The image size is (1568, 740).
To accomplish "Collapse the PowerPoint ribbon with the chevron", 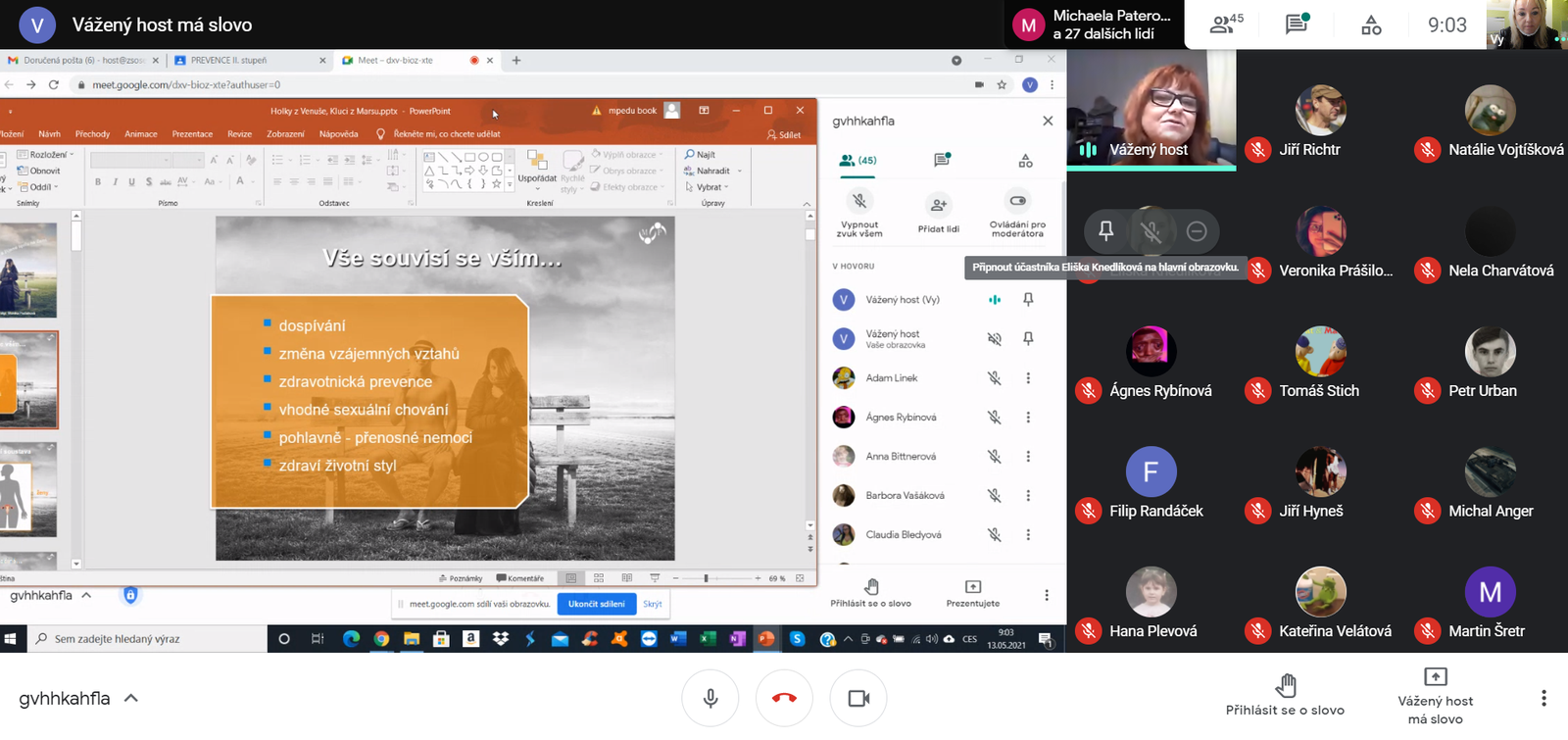I will [807, 203].
